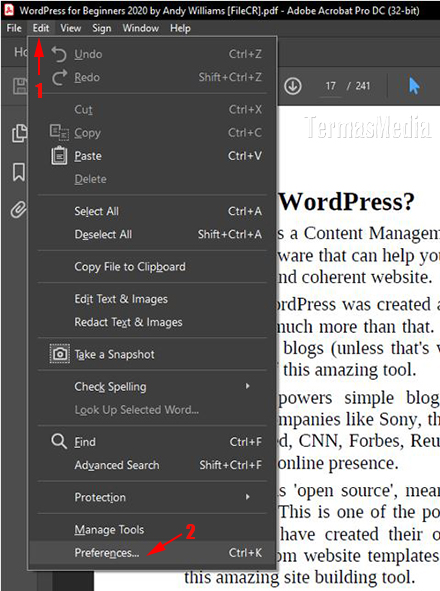The width and height of the screenshot is (440, 591).
Task: Open the Sign menu
Action: 102,28
